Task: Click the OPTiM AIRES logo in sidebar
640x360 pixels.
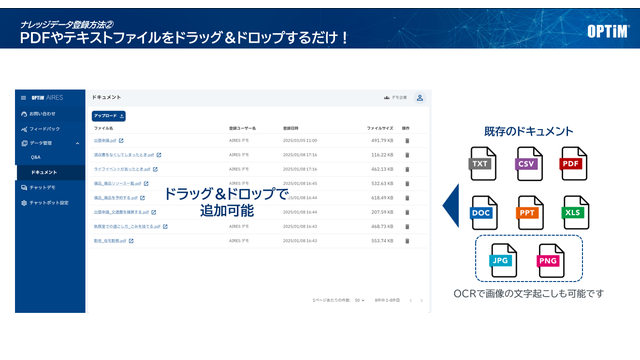Action: 47,98
